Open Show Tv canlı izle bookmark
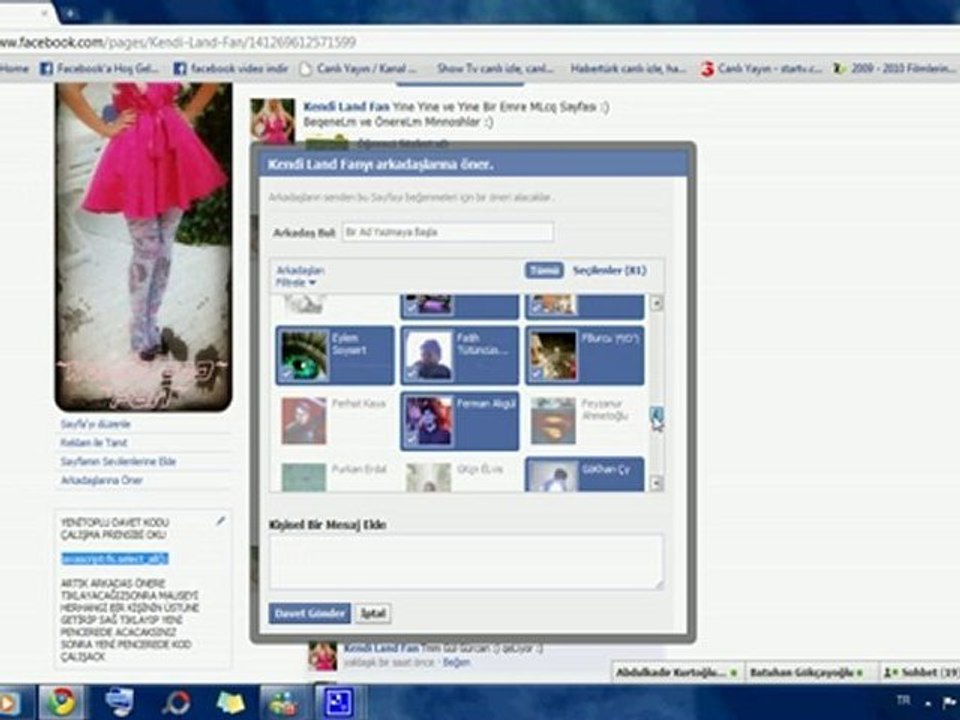Screen dimensions: 960x720 [495, 69]
